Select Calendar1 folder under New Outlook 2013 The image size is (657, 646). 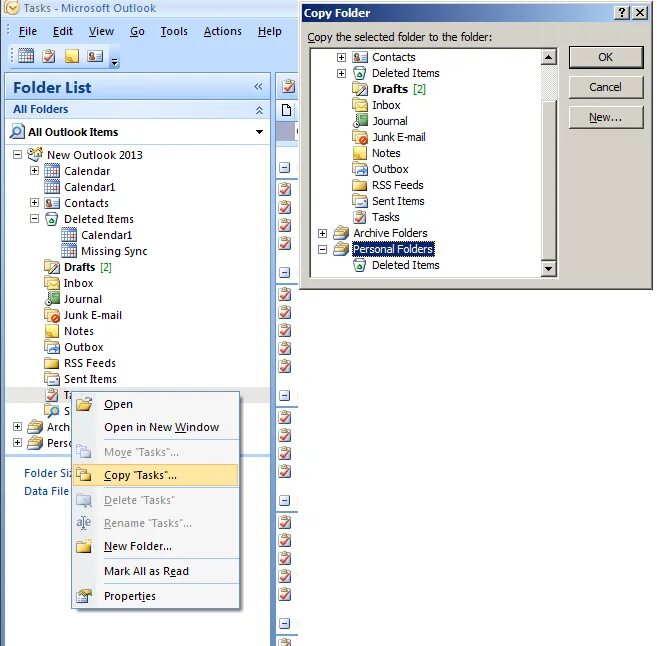coord(89,187)
